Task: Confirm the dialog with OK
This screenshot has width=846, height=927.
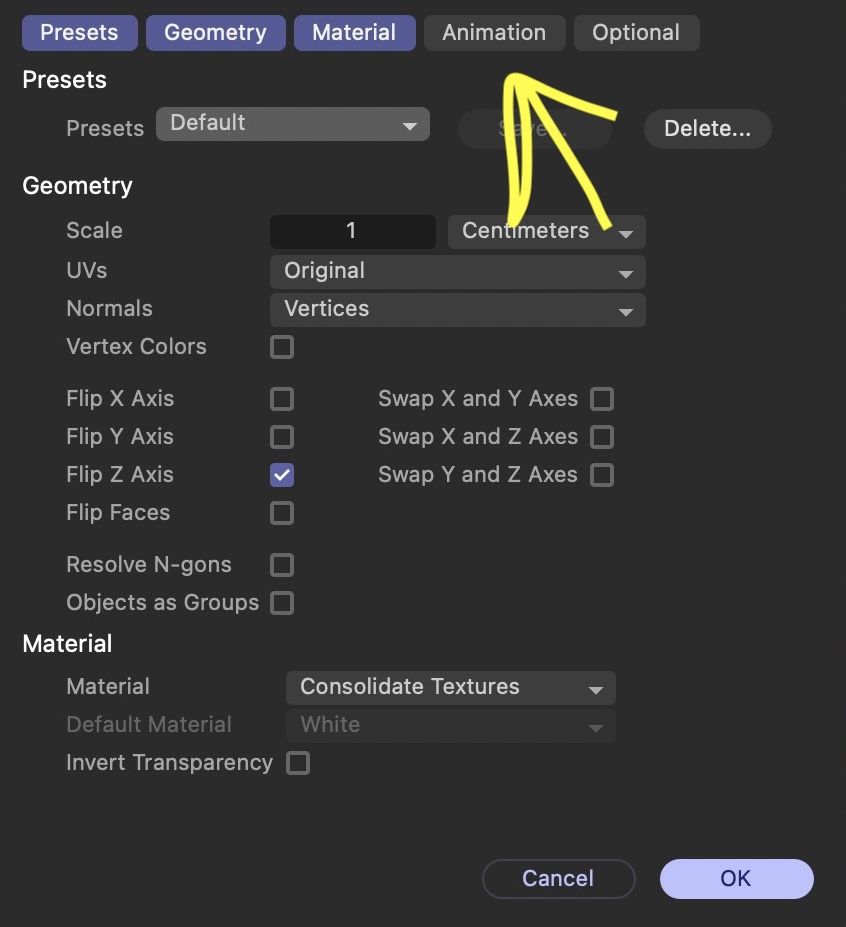Action: 737,879
